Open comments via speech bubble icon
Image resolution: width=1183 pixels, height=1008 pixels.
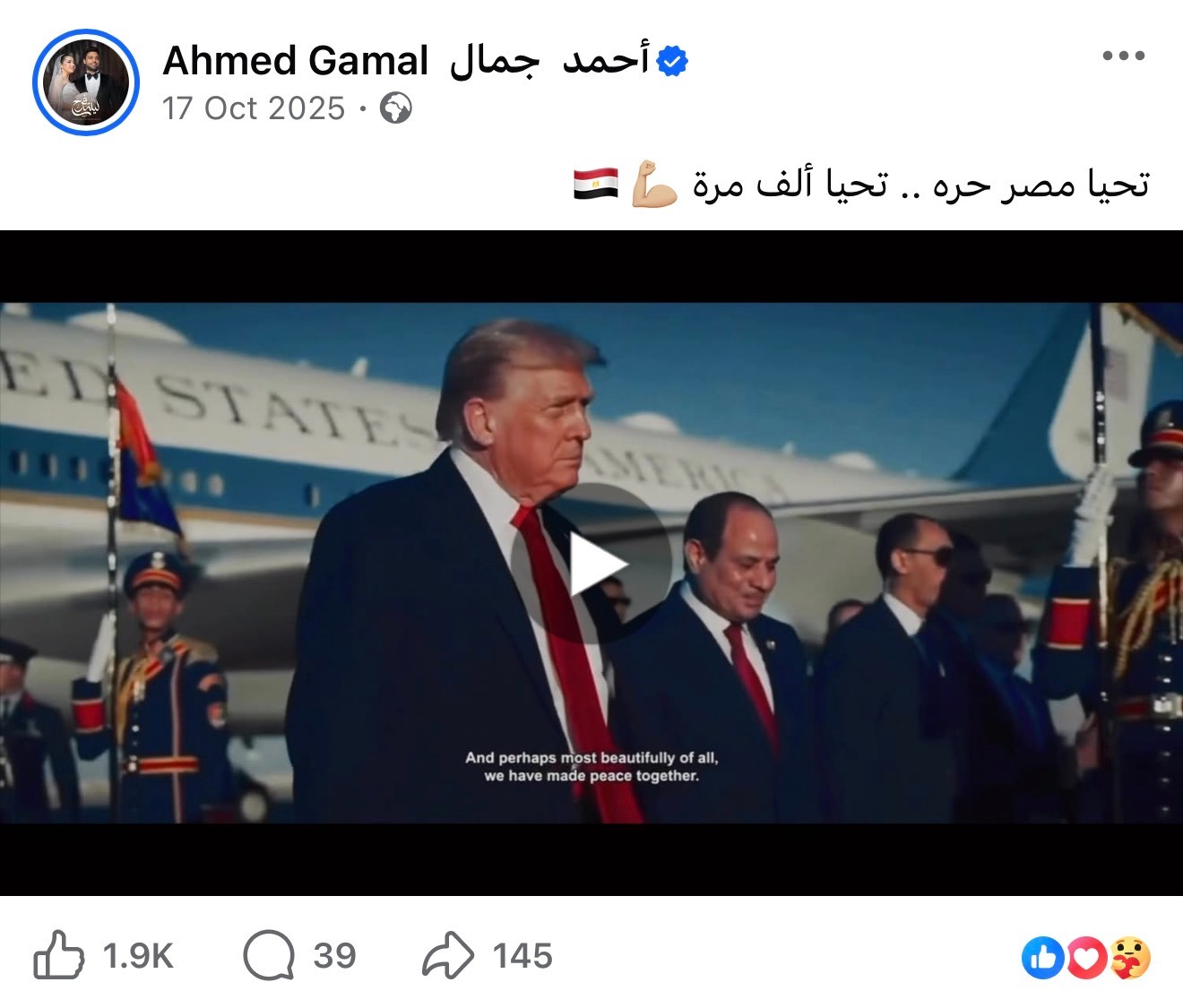click(269, 956)
